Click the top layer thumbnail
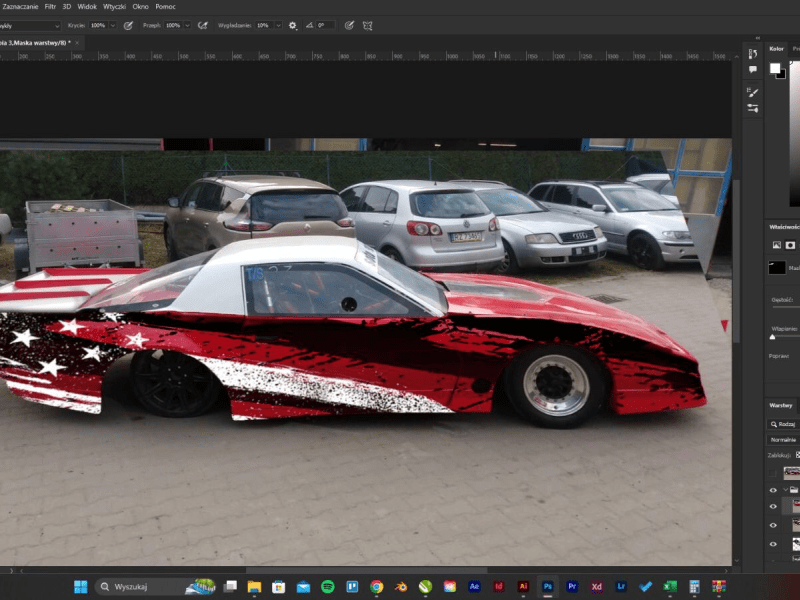This screenshot has width=800, height=600. 792,473
